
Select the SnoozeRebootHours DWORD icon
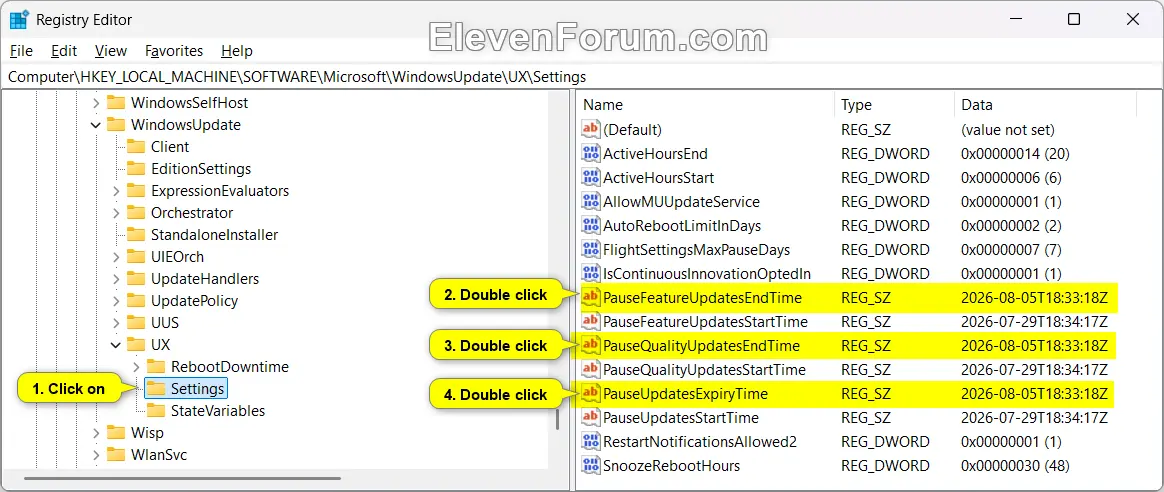591,465
